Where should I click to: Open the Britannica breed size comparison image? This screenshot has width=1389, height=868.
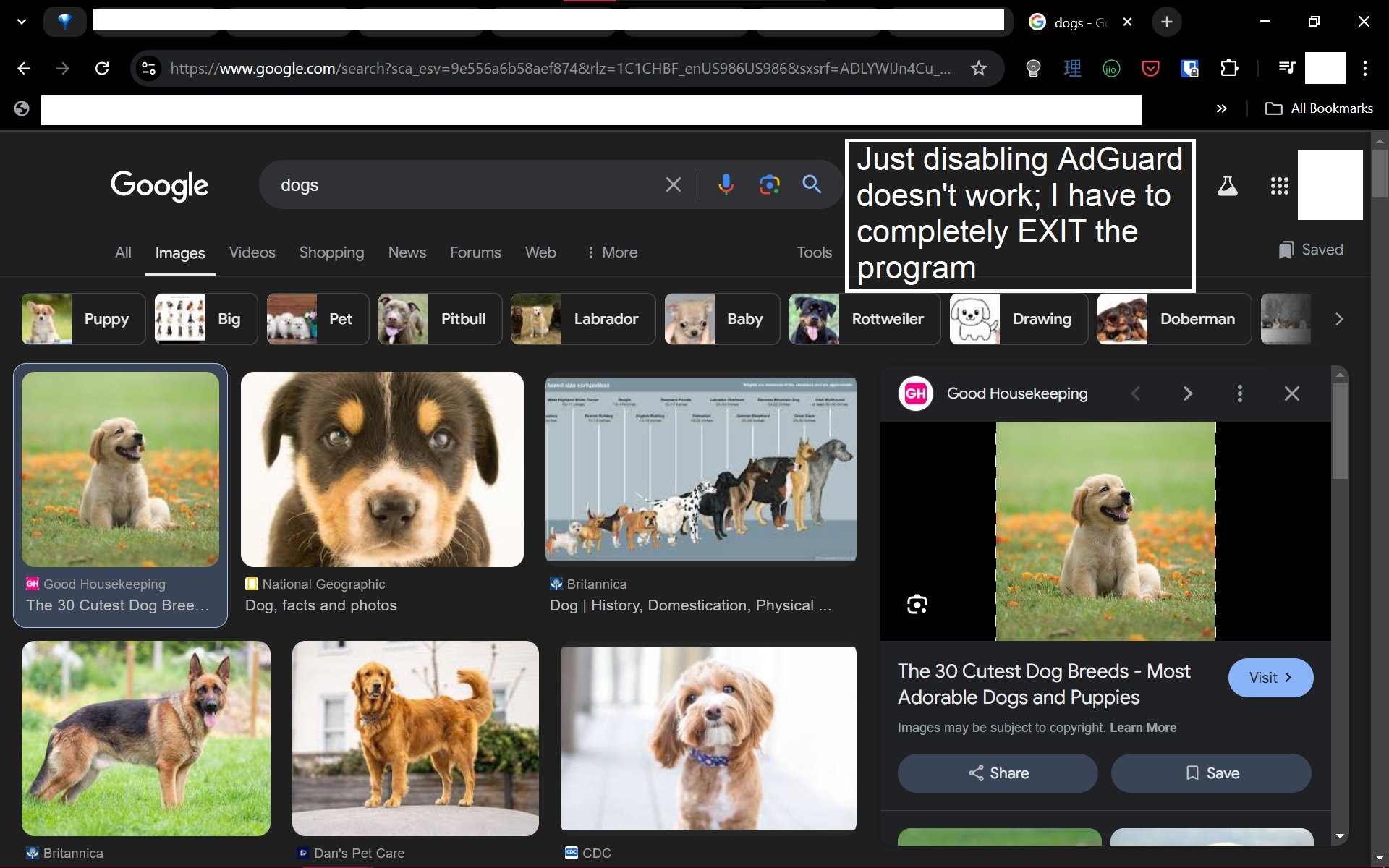pos(700,469)
